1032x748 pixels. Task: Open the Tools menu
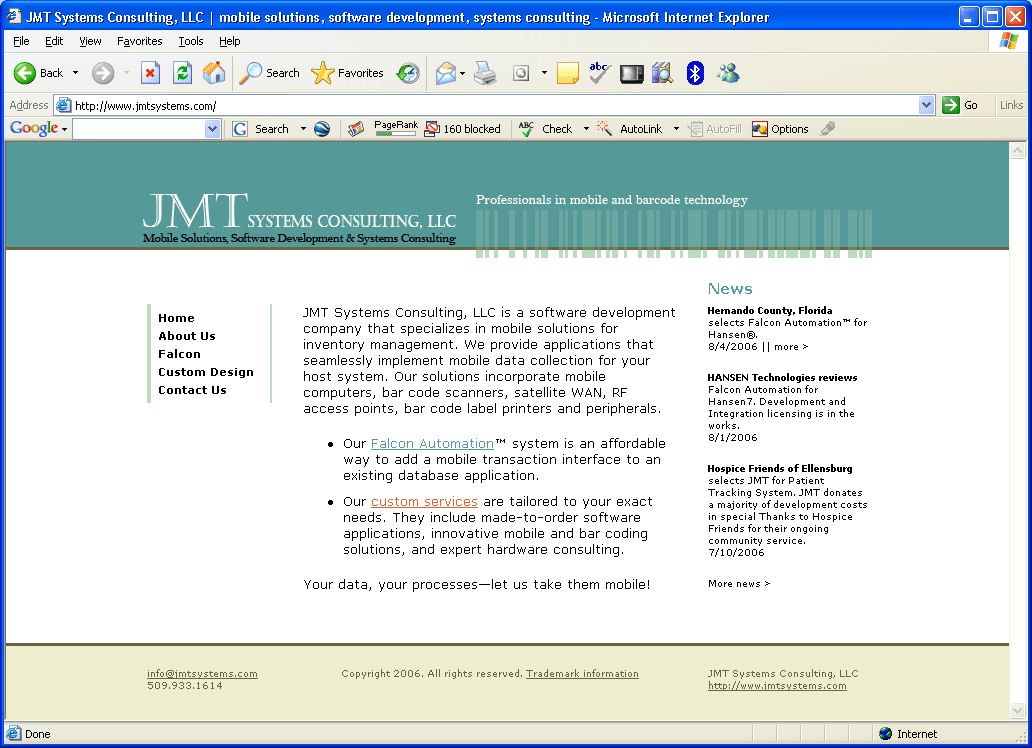(x=191, y=41)
